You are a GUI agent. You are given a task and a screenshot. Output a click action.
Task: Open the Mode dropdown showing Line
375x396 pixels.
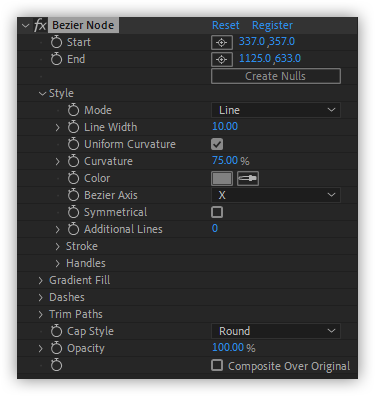coord(276,110)
